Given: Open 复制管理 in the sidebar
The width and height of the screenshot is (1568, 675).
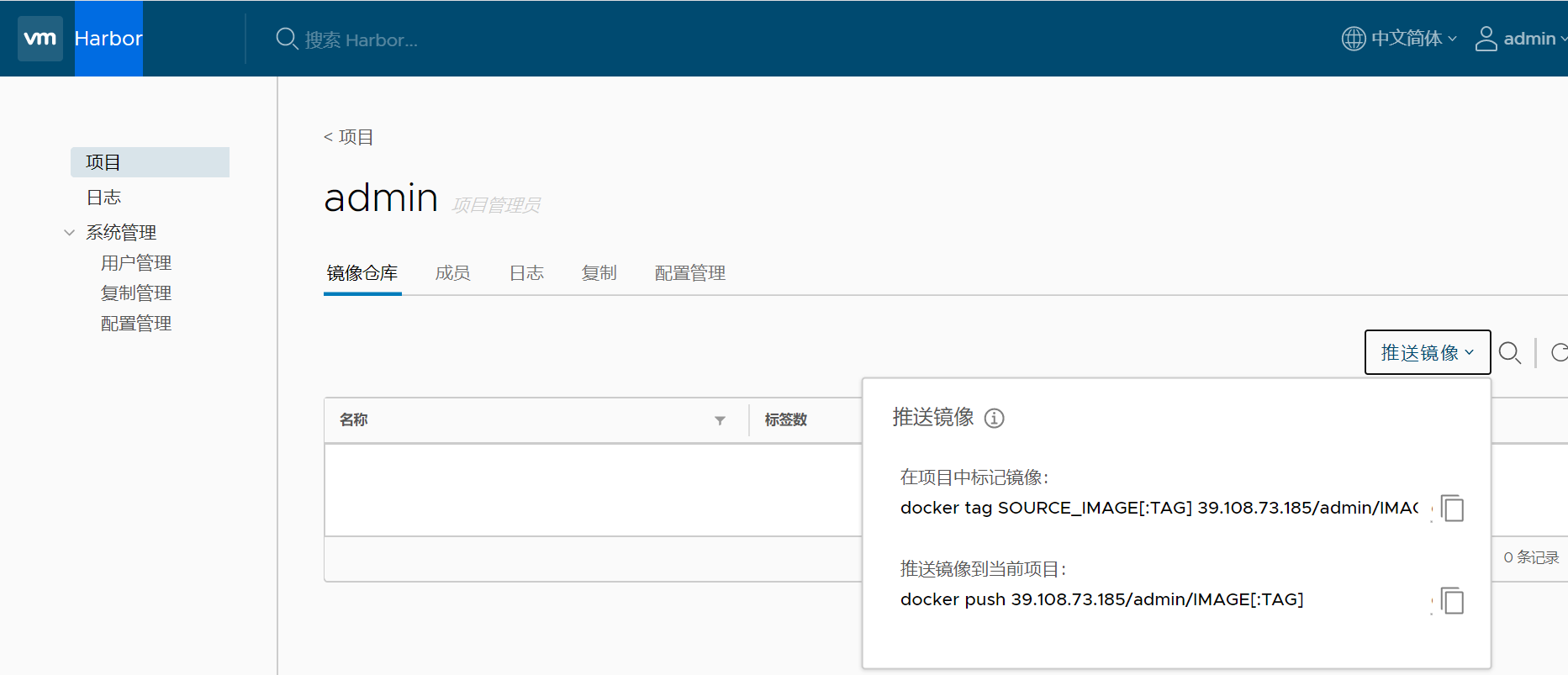Looking at the screenshot, I should click(x=136, y=293).
